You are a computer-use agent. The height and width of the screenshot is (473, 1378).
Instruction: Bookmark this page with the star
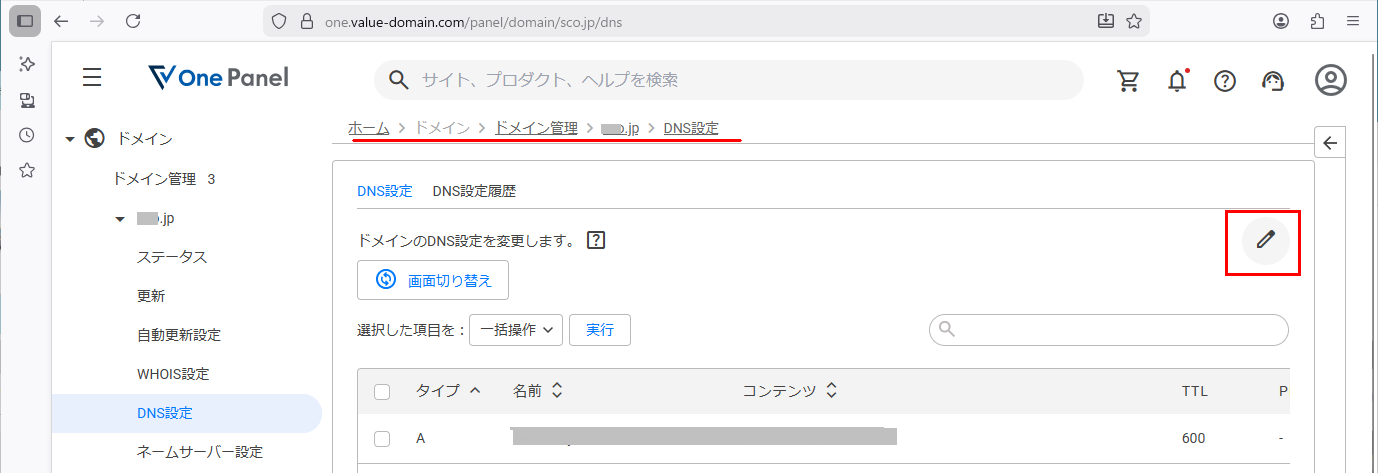coord(1134,20)
